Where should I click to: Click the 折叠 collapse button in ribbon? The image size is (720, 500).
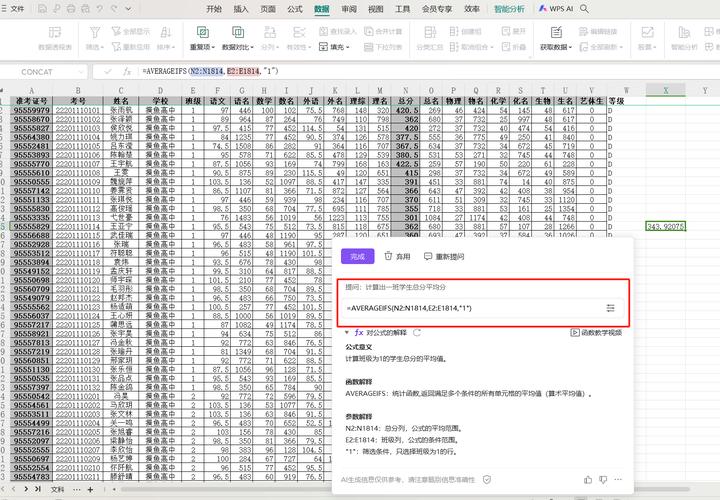coord(514,46)
